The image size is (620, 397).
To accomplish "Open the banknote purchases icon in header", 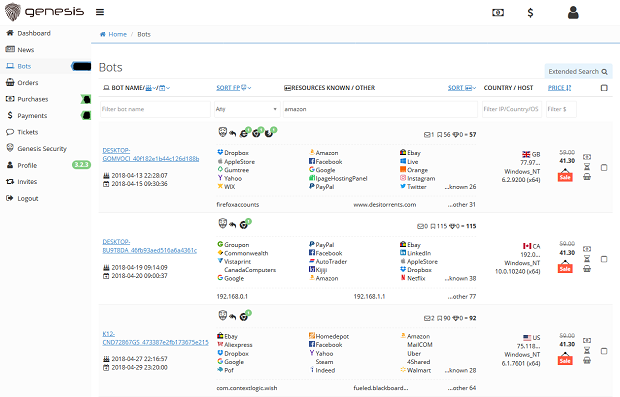I will pyautogui.click(x=498, y=13).
